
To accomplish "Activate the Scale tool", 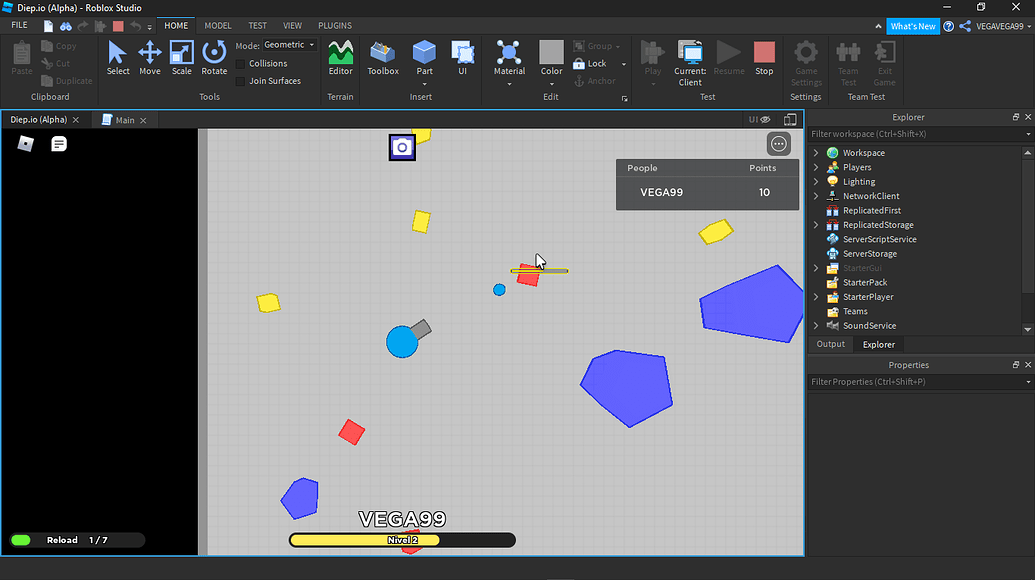I will (x=181, y=57).
